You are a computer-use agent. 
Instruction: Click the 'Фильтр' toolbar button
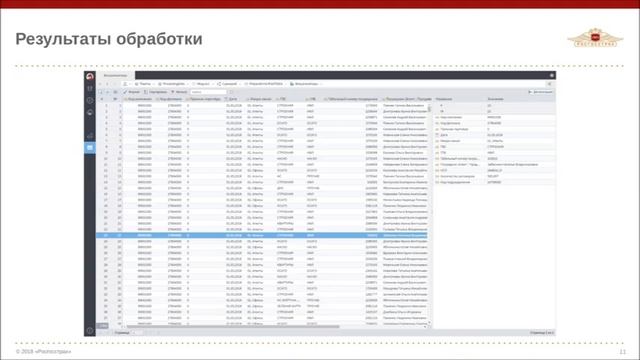click(179, 92)
